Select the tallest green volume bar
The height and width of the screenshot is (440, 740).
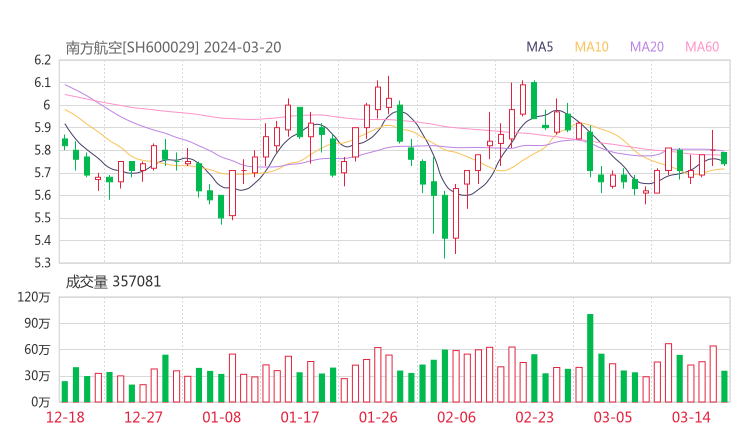coord(590,358)
